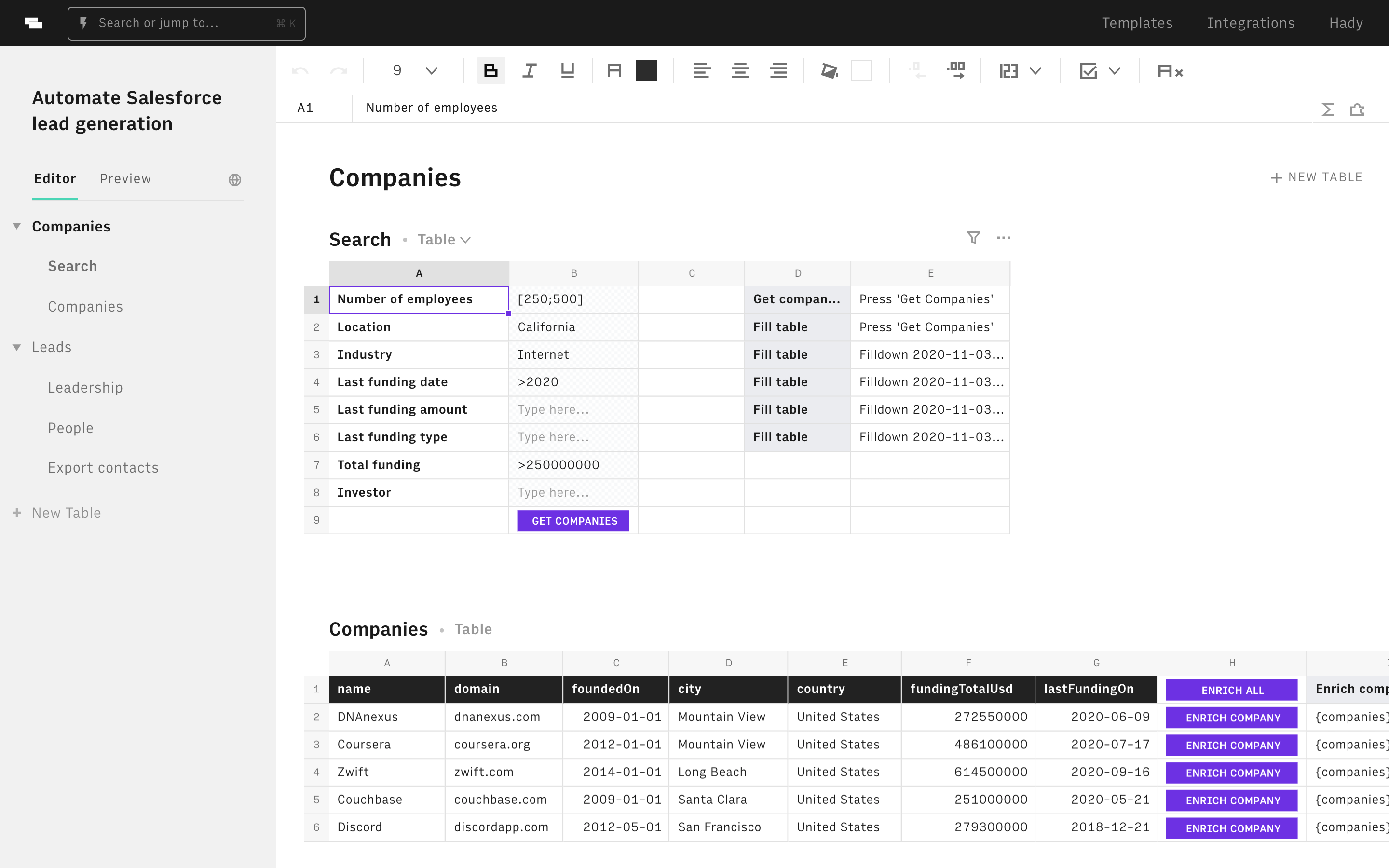The height and width of the screenshot is (868, 1389).
Task: Click ENRICH COMPANY for Discord
Action: click(x=1232, y=828)
